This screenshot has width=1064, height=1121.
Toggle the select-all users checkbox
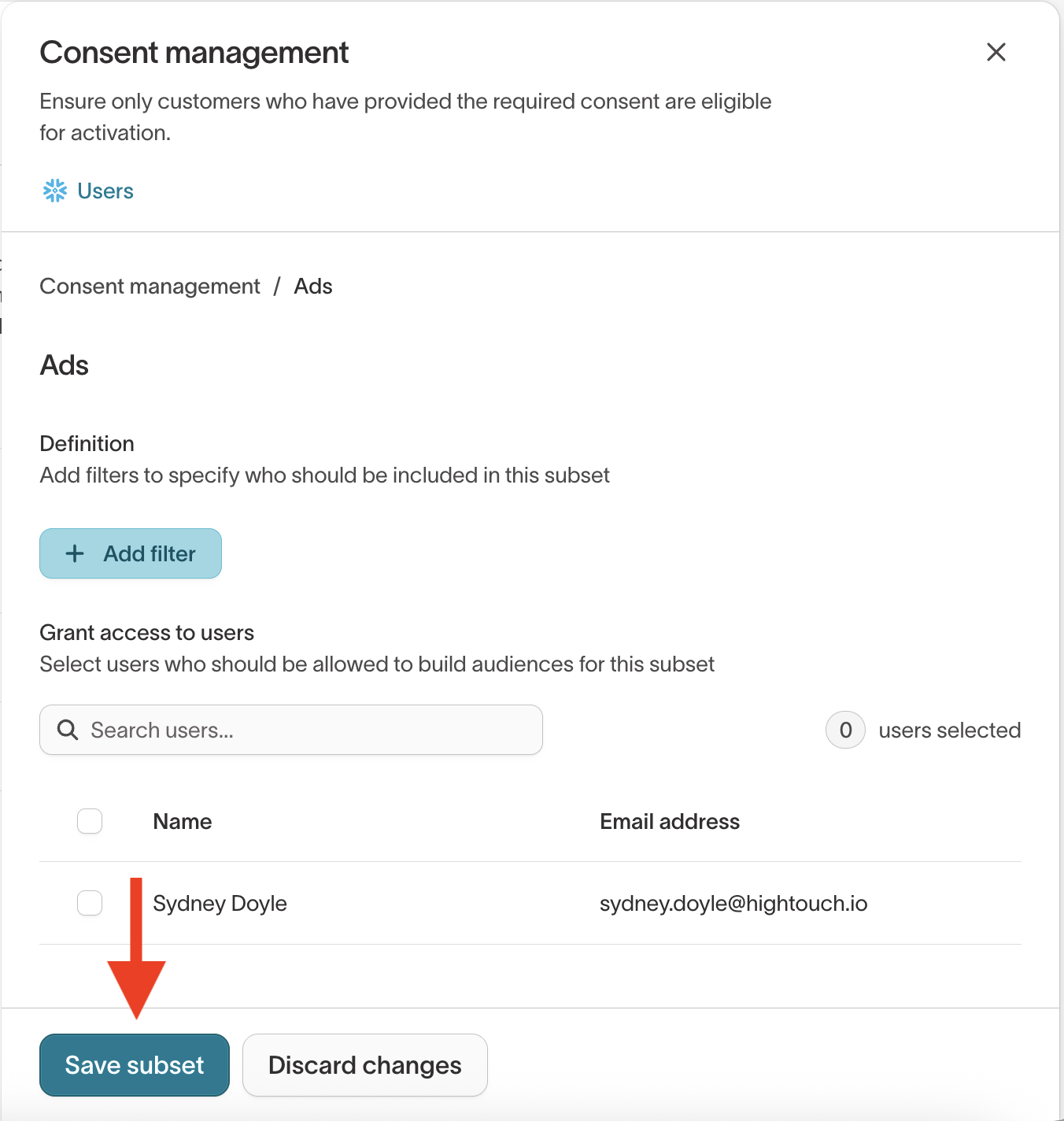tap(90, 821)
